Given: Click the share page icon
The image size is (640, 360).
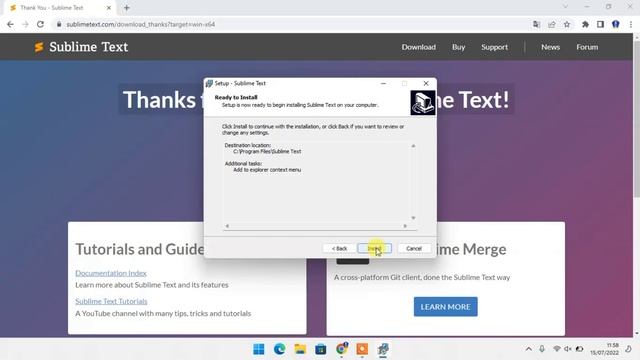Looking at the screenshot, I should point(552,24).
